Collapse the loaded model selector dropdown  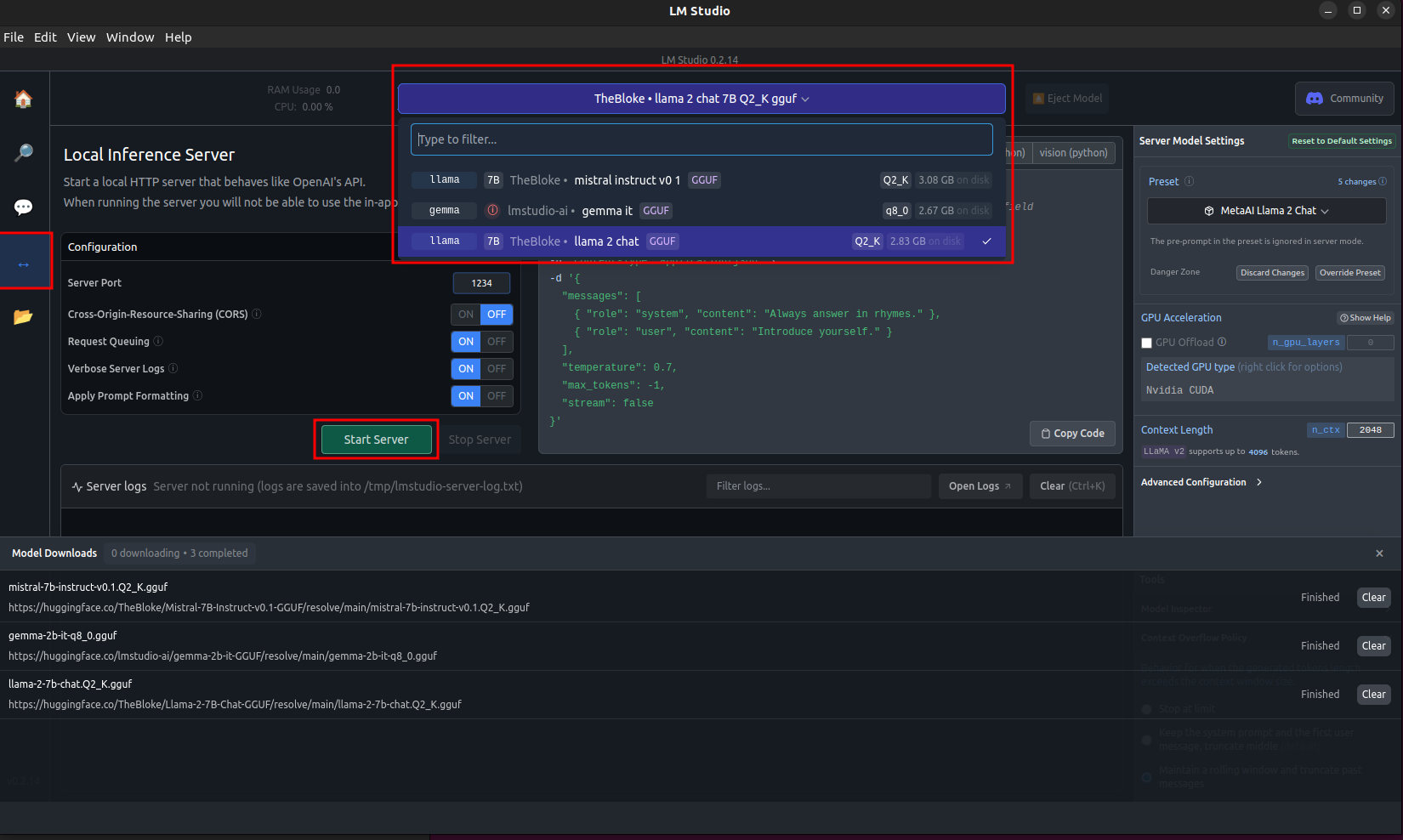pos(701,99)
